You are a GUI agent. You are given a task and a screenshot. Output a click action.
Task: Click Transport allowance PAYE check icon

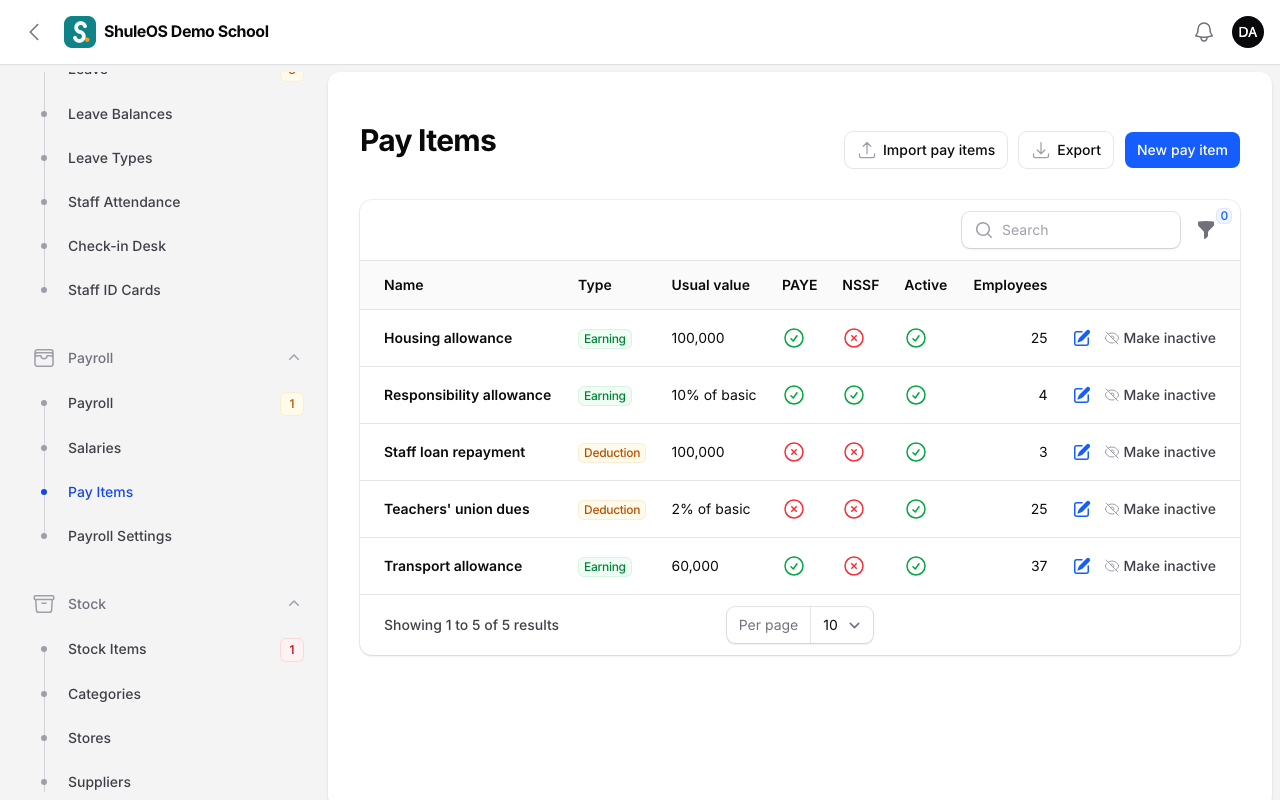point(794,566)
